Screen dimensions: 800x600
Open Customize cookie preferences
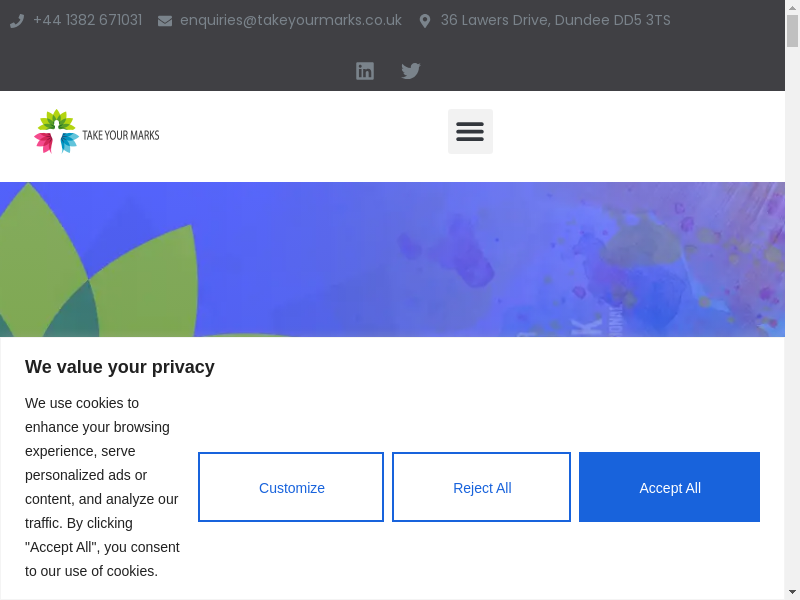tap(291, 487)
